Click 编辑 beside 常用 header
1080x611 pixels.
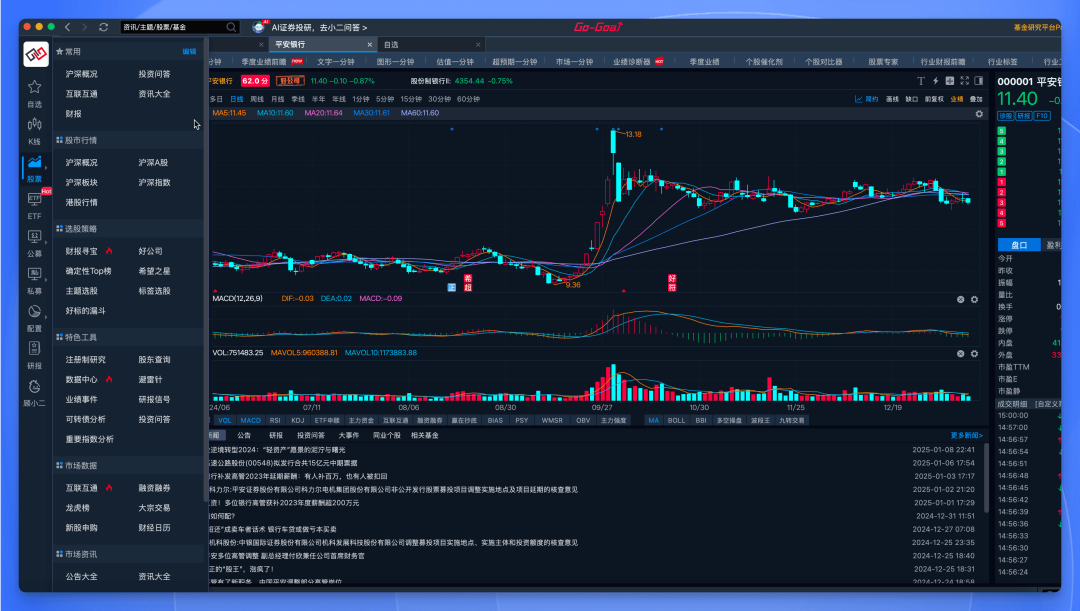189,52
